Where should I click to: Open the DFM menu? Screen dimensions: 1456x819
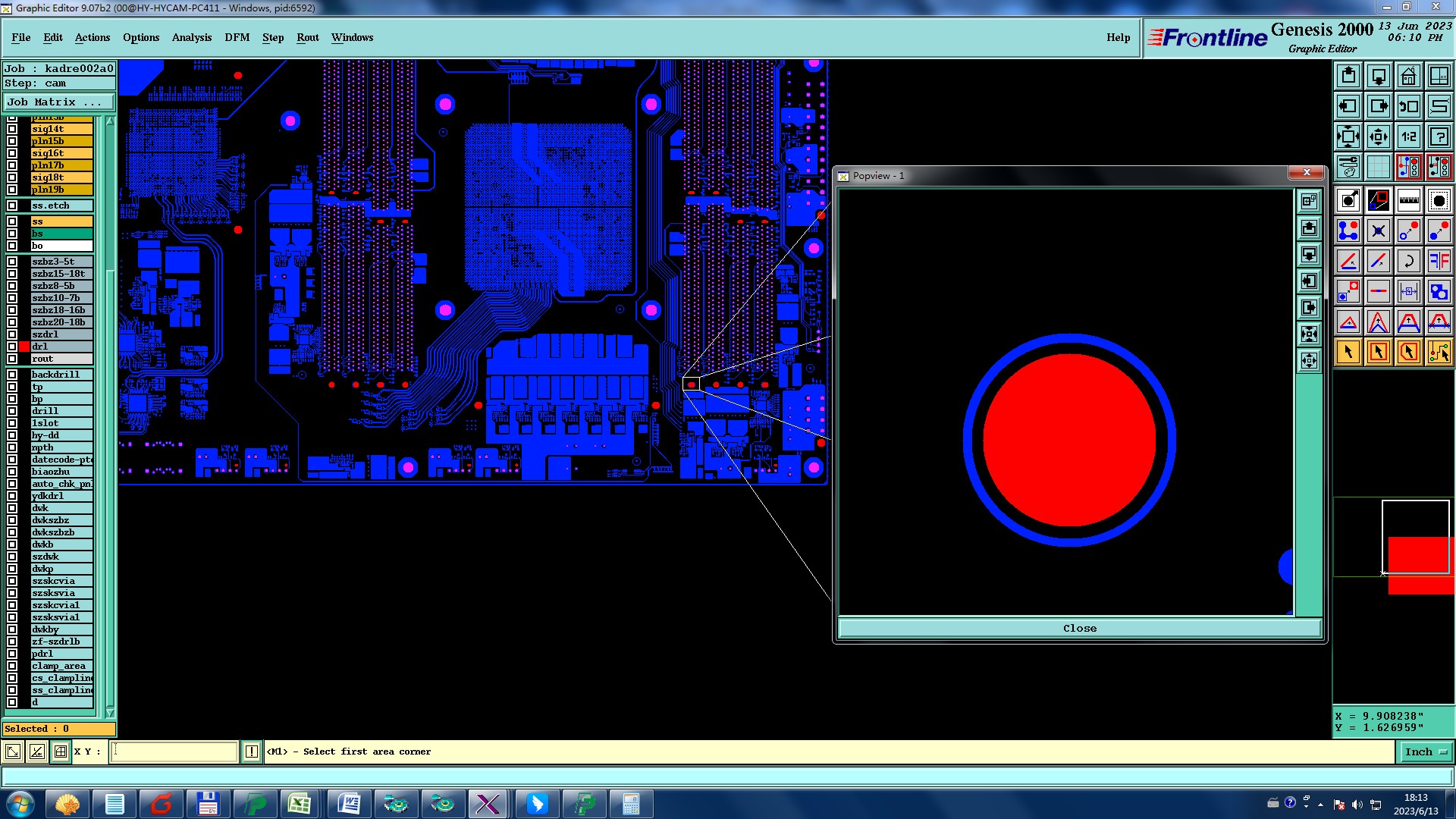click(x=237, y=37)
